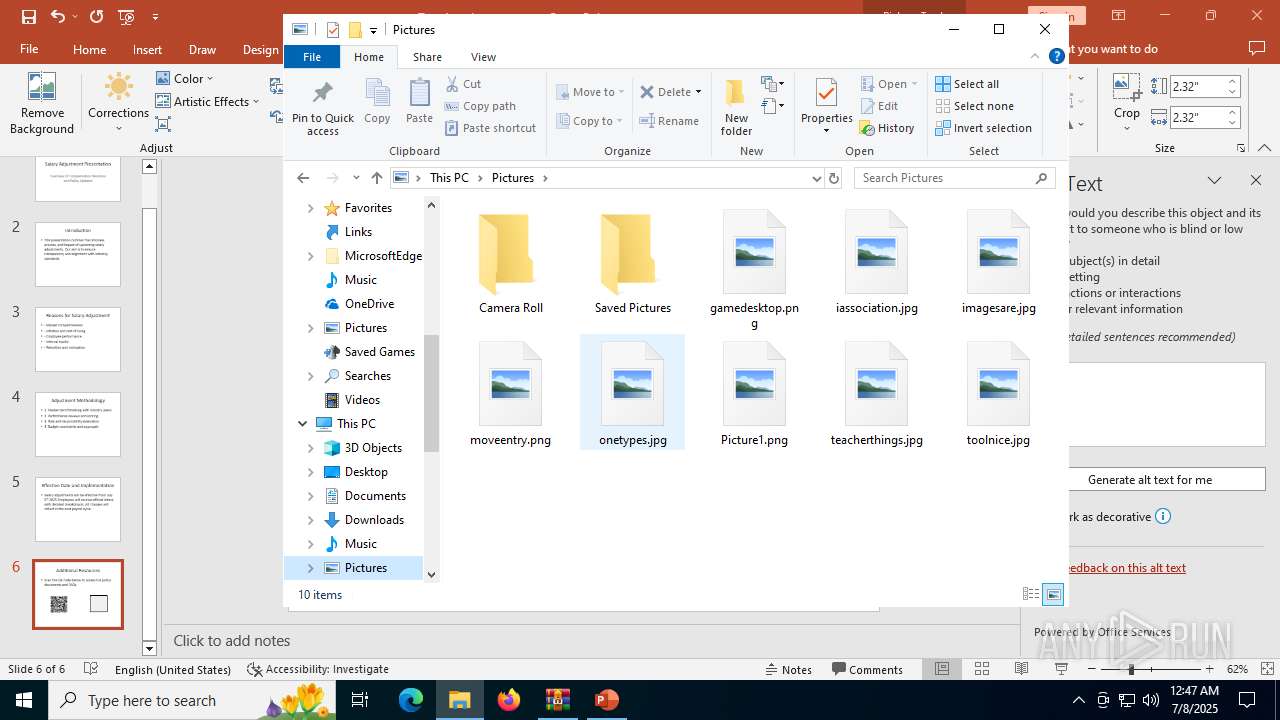Screen dimensions: 1280x720
Task: Click PowerPoint icon in the taskbar
Action: (x=606, y=700)
